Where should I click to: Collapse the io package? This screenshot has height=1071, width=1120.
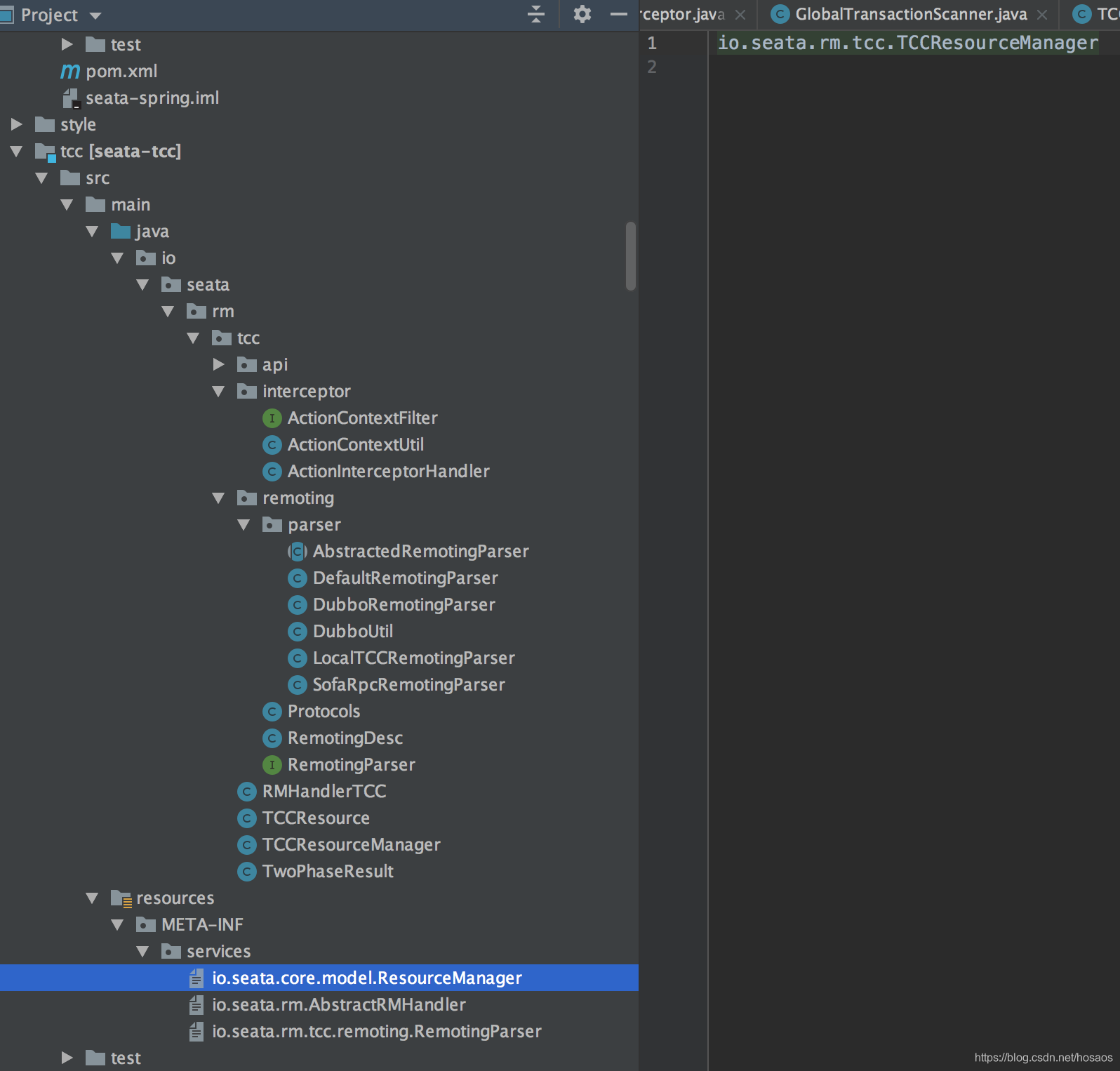click(x=117, y=258)
